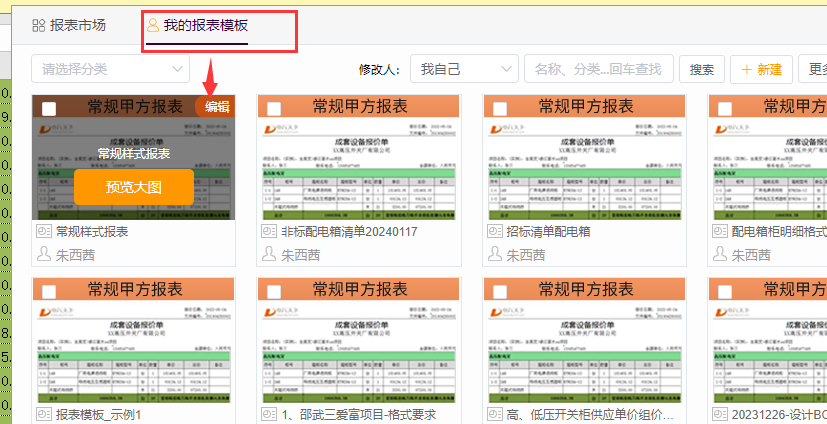Select the 招标清单配电箱 template name
The height and width of the screenshot is (424, 827).
(x=549, y=232)
